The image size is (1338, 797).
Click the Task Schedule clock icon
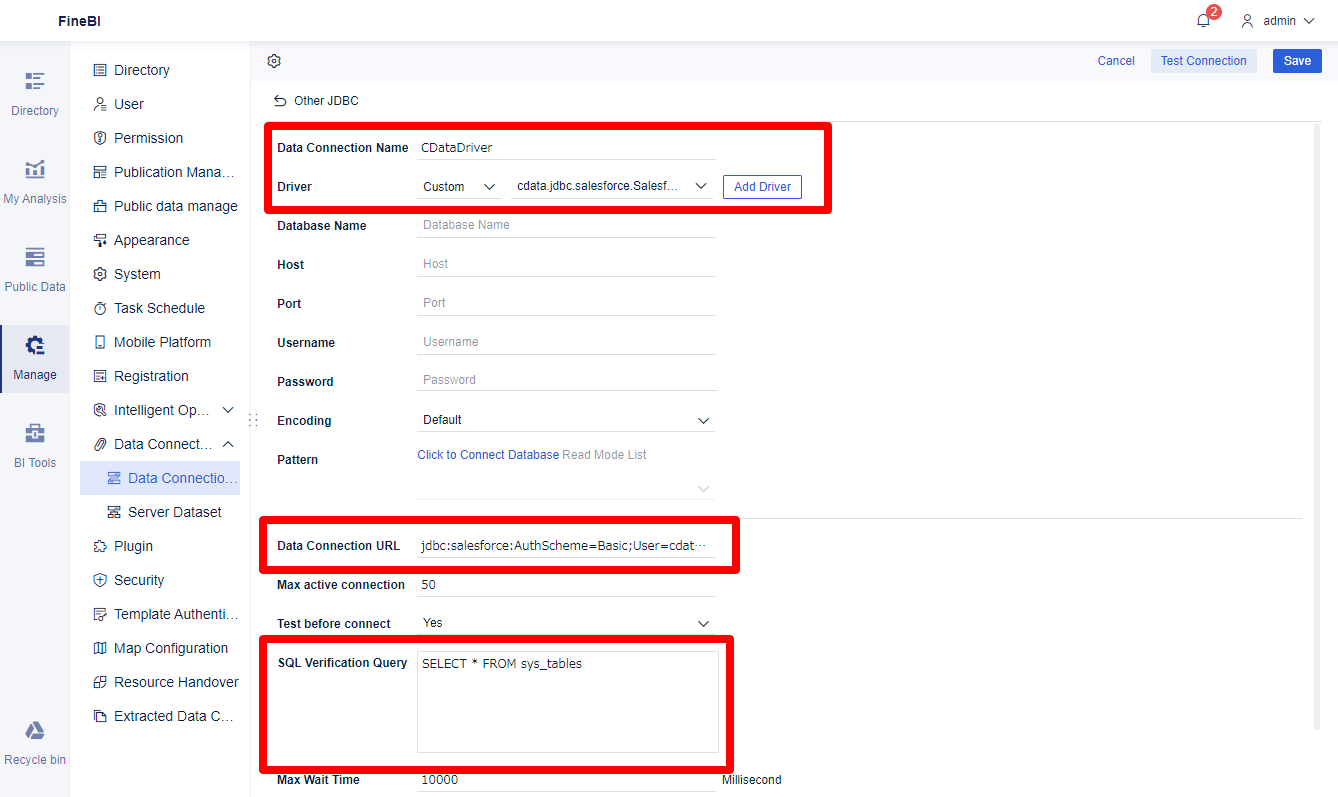point(100,308)
